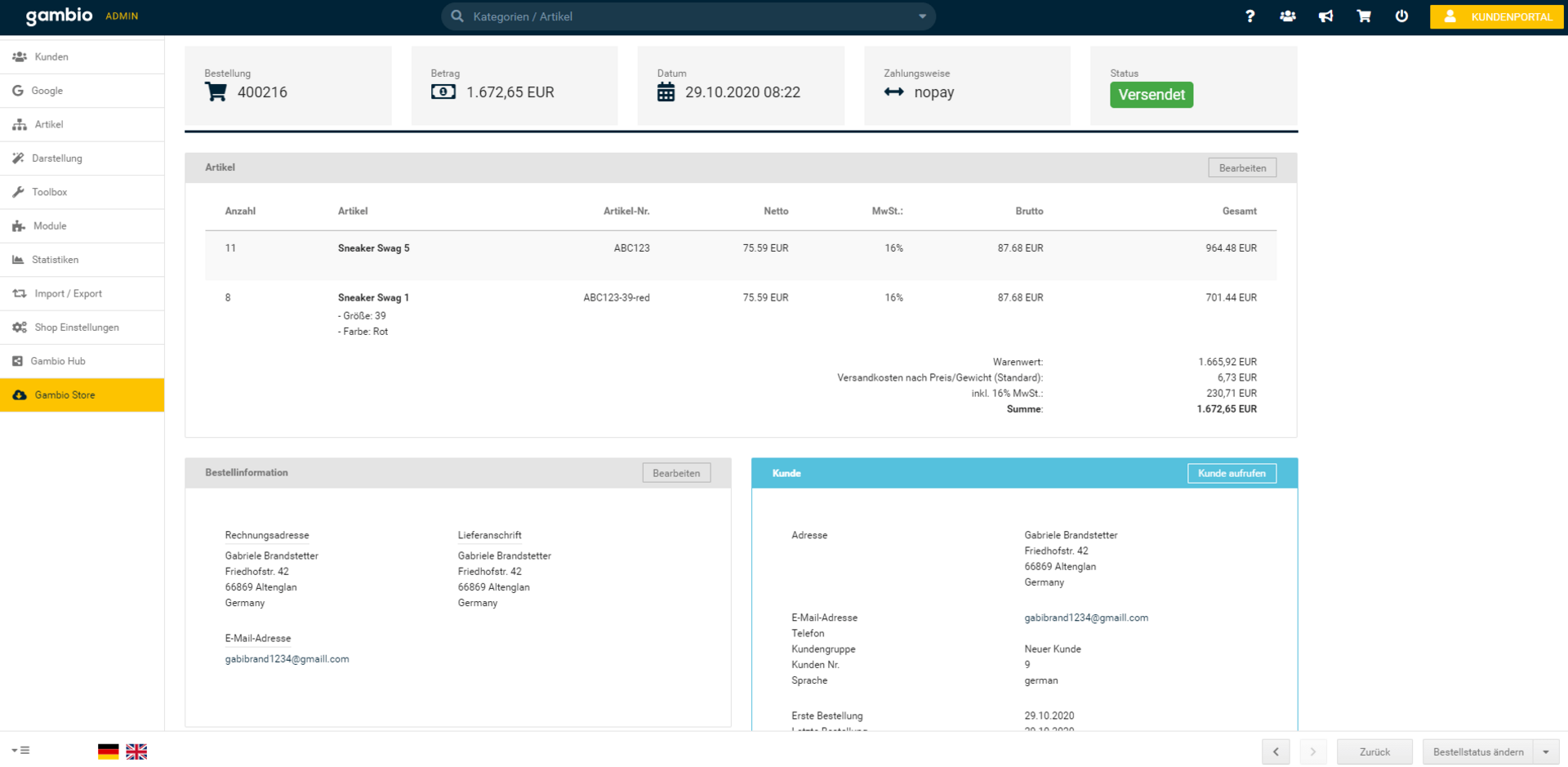Collapse sidebar using bottom-left menu icon
The height and width of the screenshot is (767, 1568).
click(21, 751)
